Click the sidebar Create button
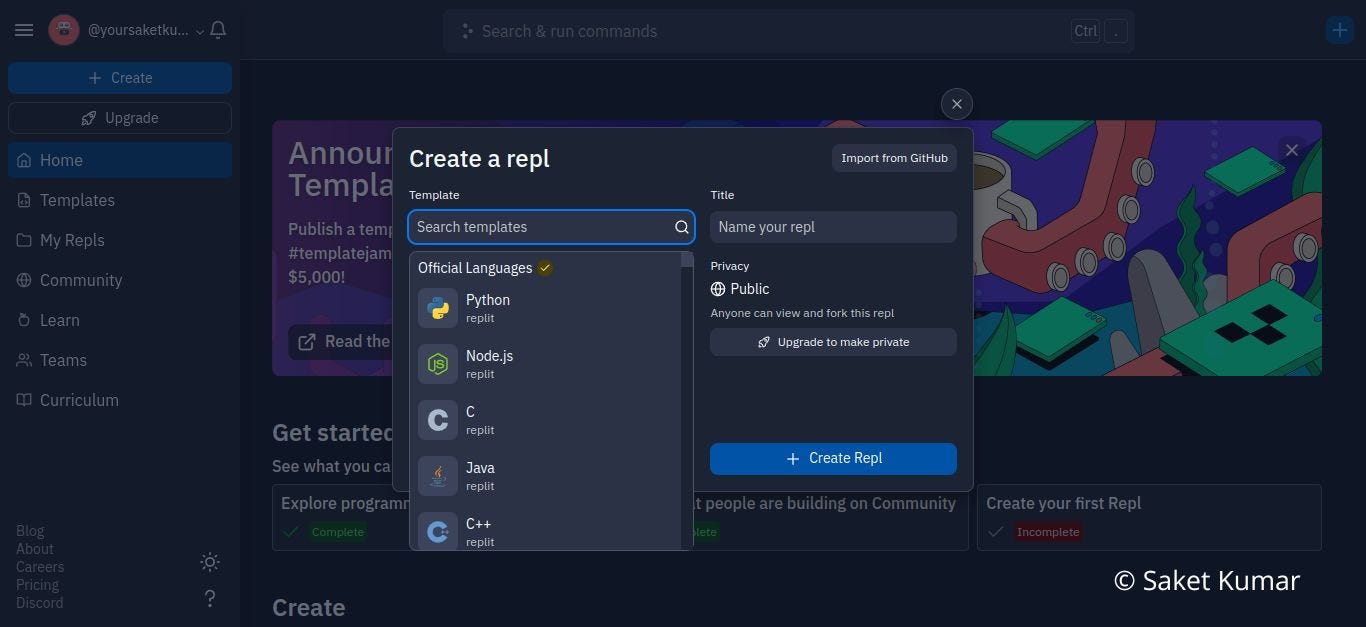Viewport: 1366px width, 627px height. 120,78
